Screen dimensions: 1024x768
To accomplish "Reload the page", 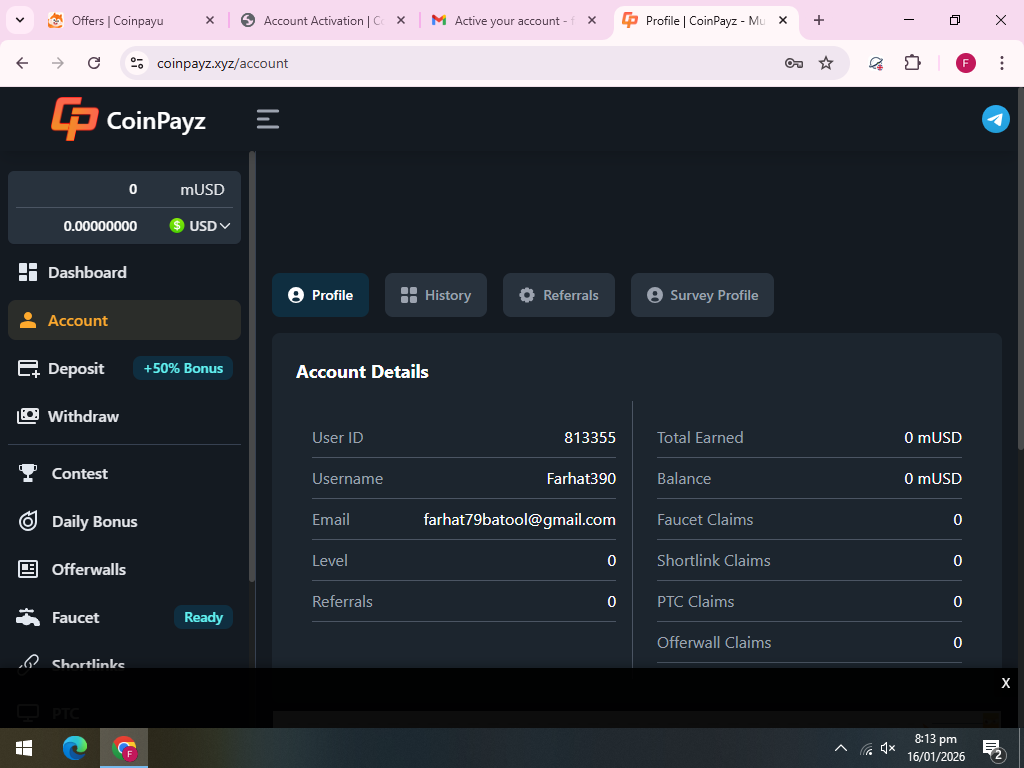I will point(94,63).
